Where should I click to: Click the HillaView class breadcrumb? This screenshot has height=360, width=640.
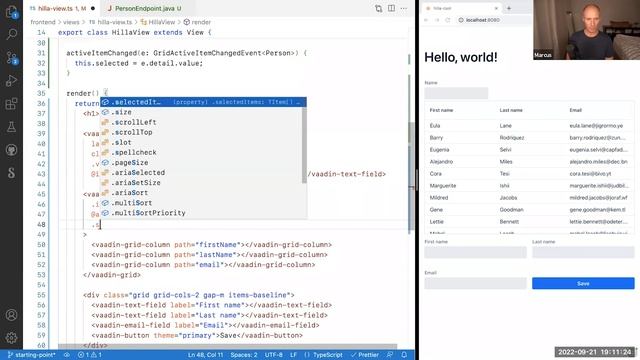(158, 22)
